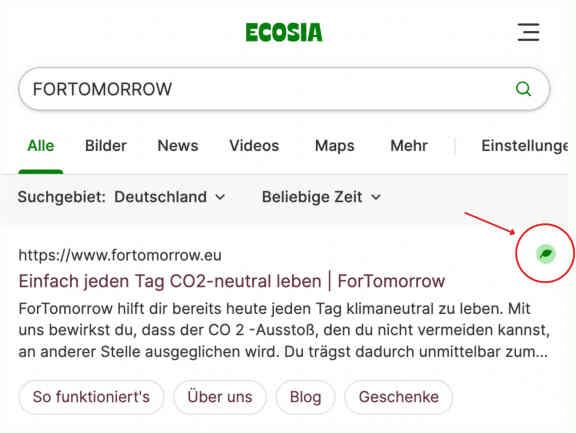Viewport: 576px width, 433px height.
Task: Click the green search magnifier icon
Action: (523, 89)
